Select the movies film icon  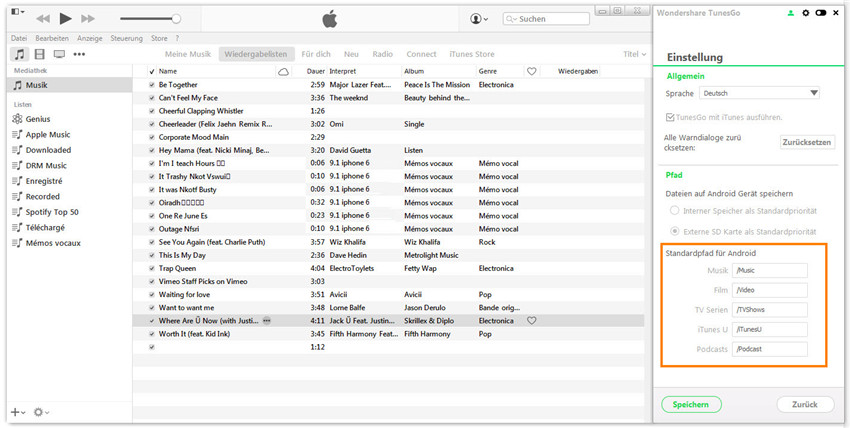40,54
